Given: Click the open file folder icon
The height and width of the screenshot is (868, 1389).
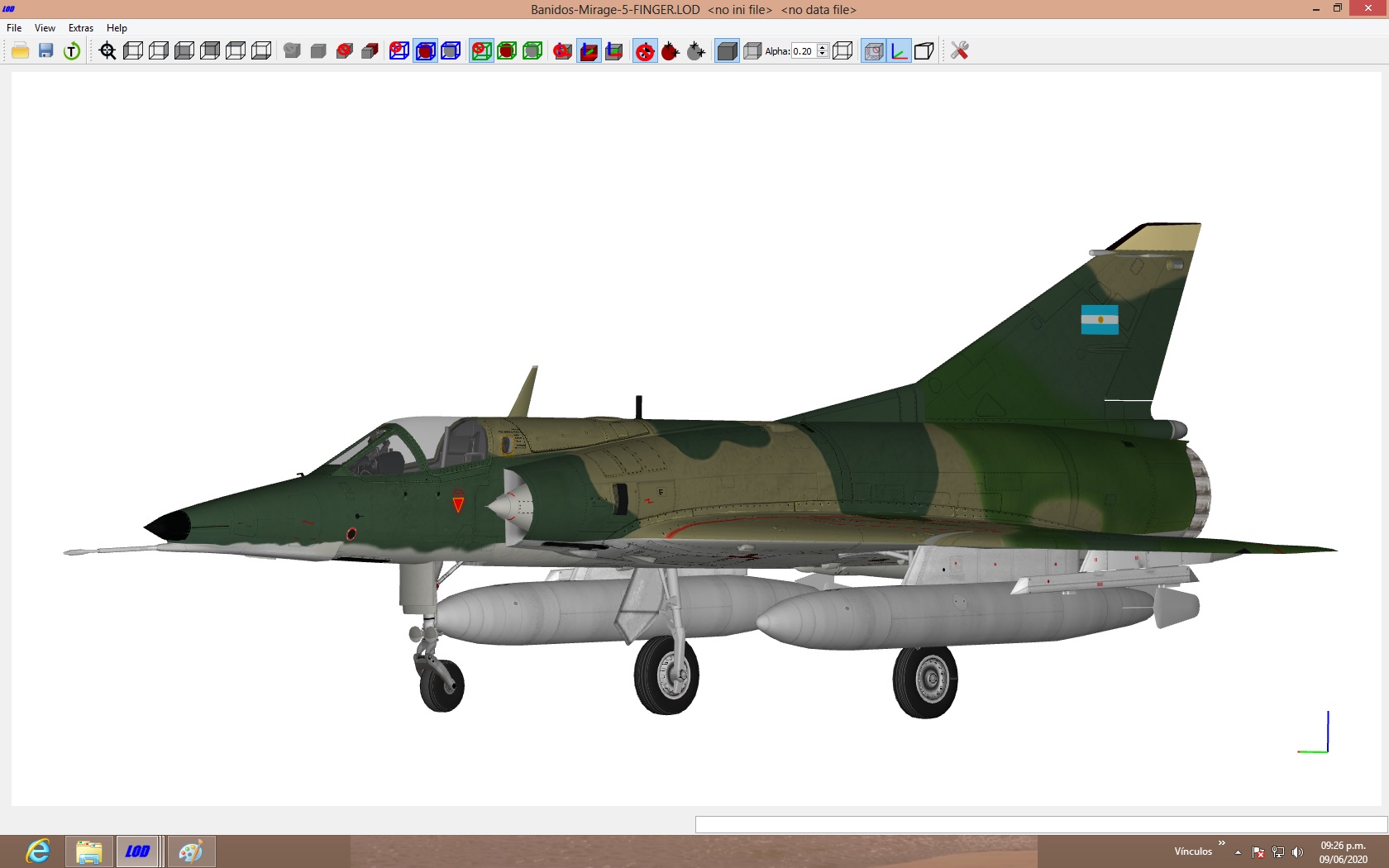Looking at the screenshot, I should click(21, 50).
